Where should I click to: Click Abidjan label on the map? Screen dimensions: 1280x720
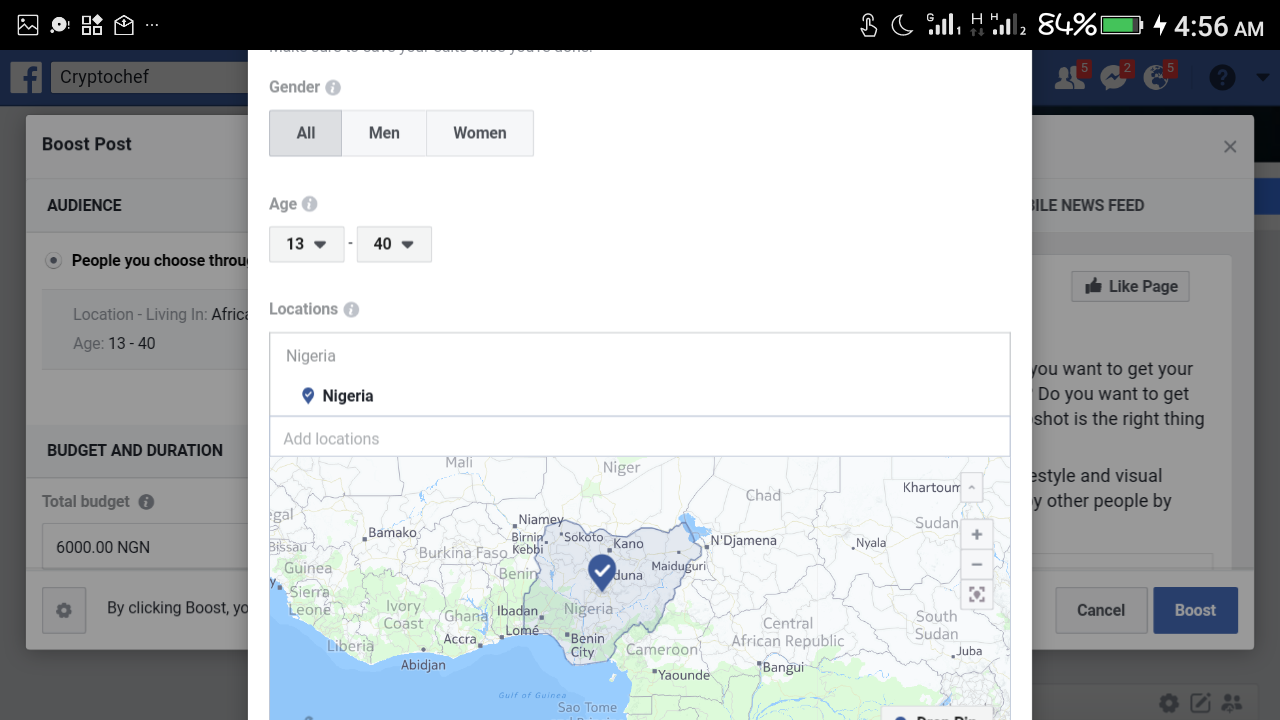pos(423,665)
